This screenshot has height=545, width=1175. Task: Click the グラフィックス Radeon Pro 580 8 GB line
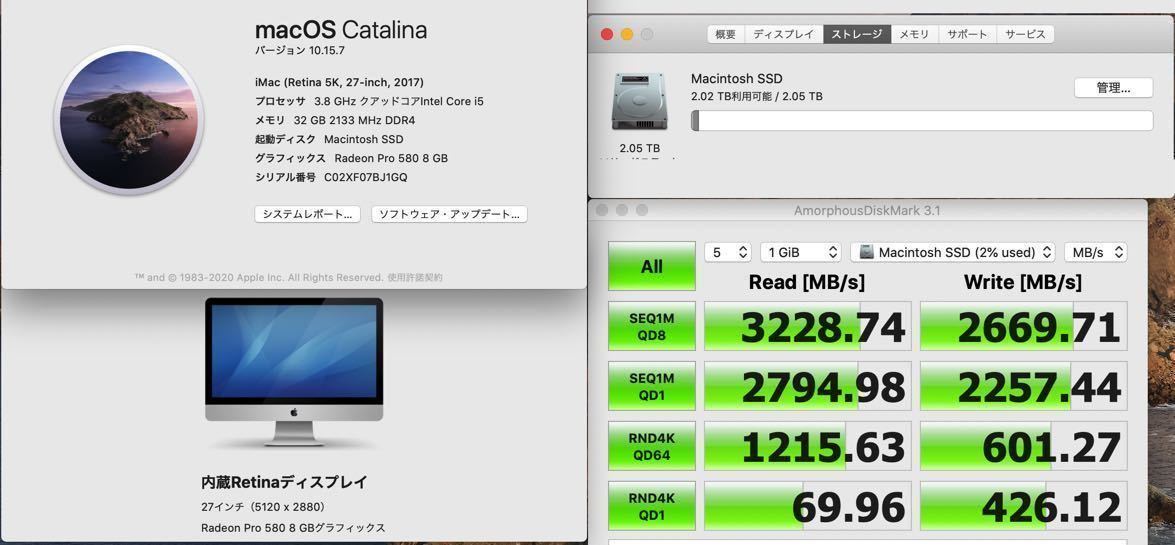tap(351, 158)
